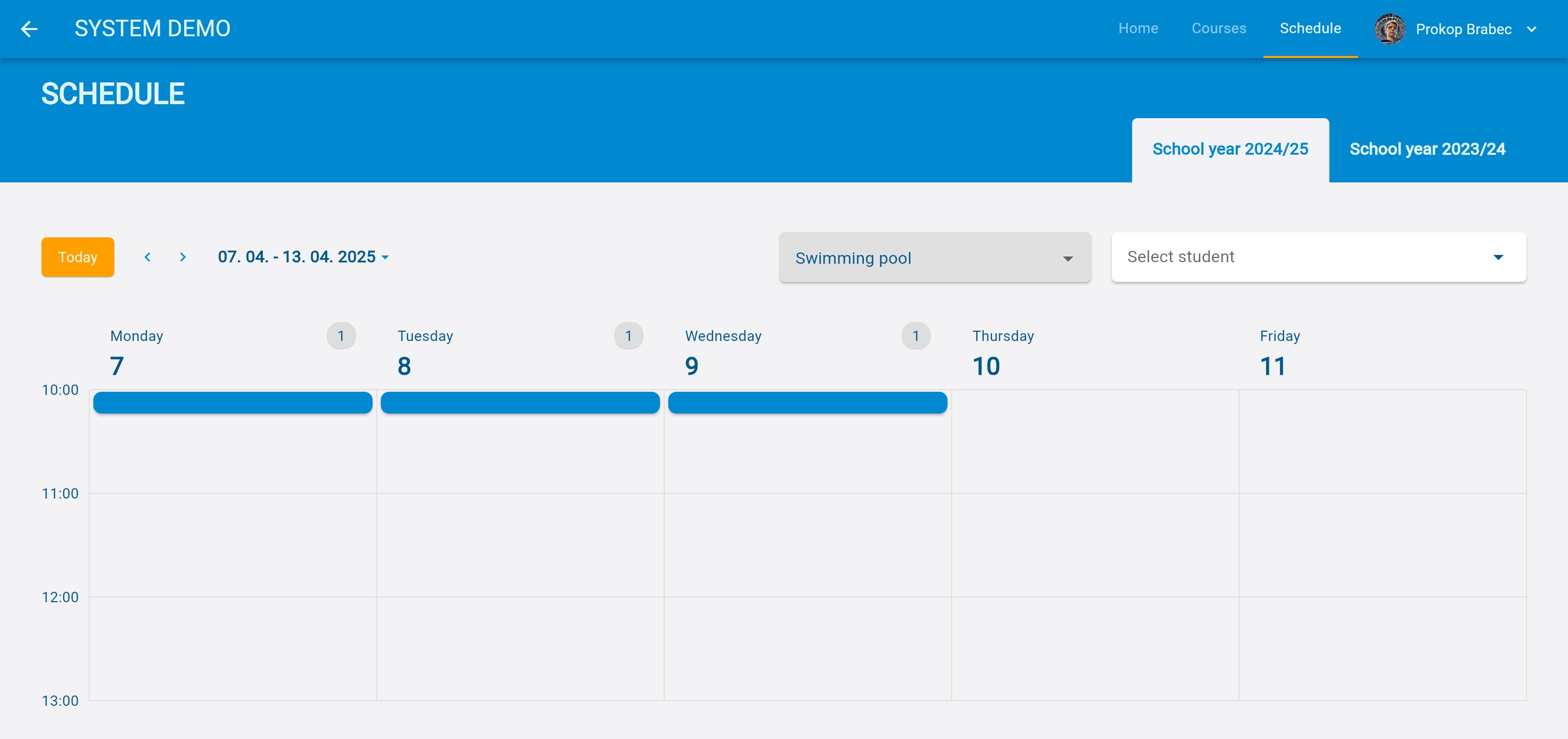Click the Today button
The width and height of the screenshot is (1568, 739).
(78, 257)
